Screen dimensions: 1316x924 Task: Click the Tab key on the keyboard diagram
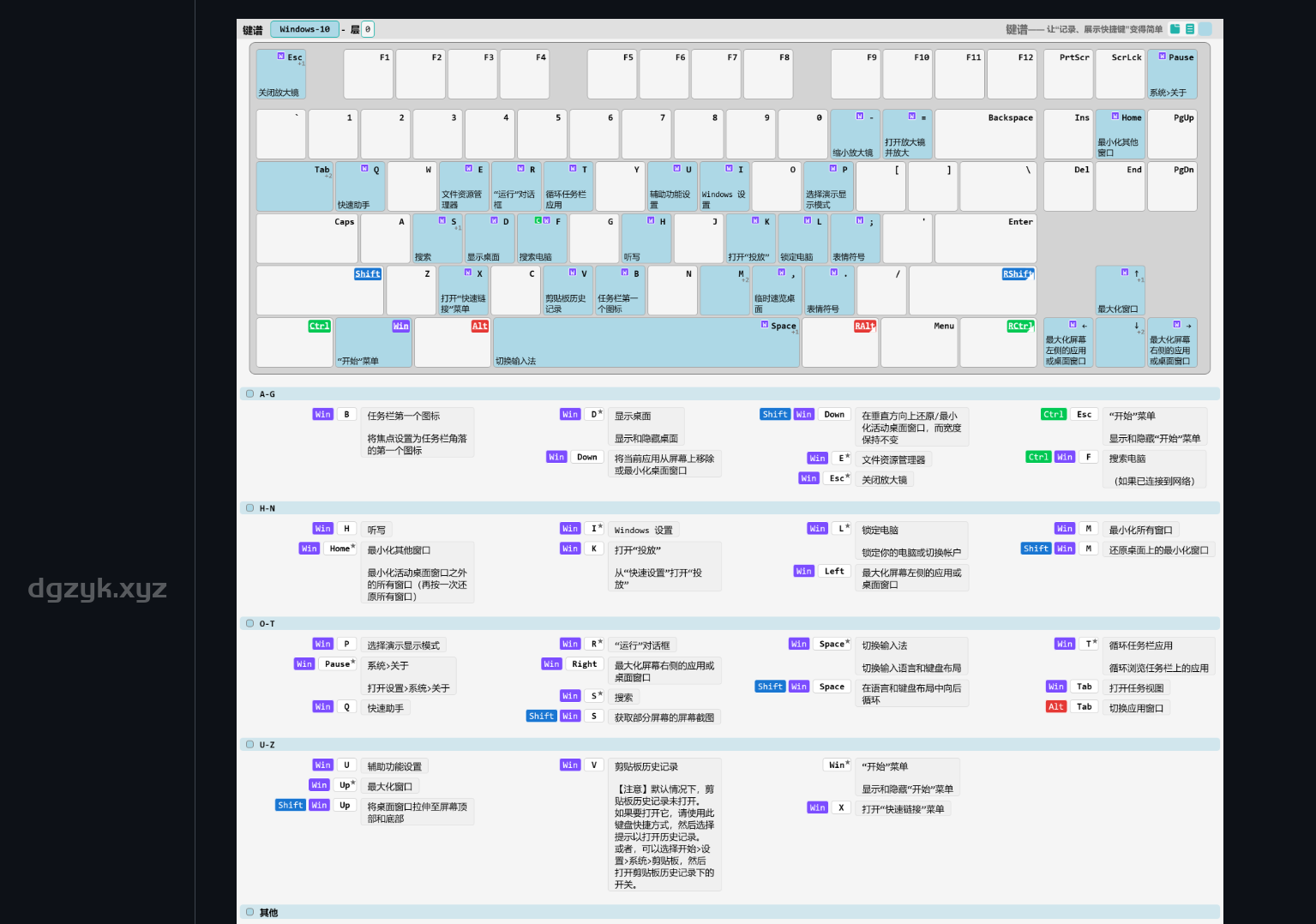[295, 187]
